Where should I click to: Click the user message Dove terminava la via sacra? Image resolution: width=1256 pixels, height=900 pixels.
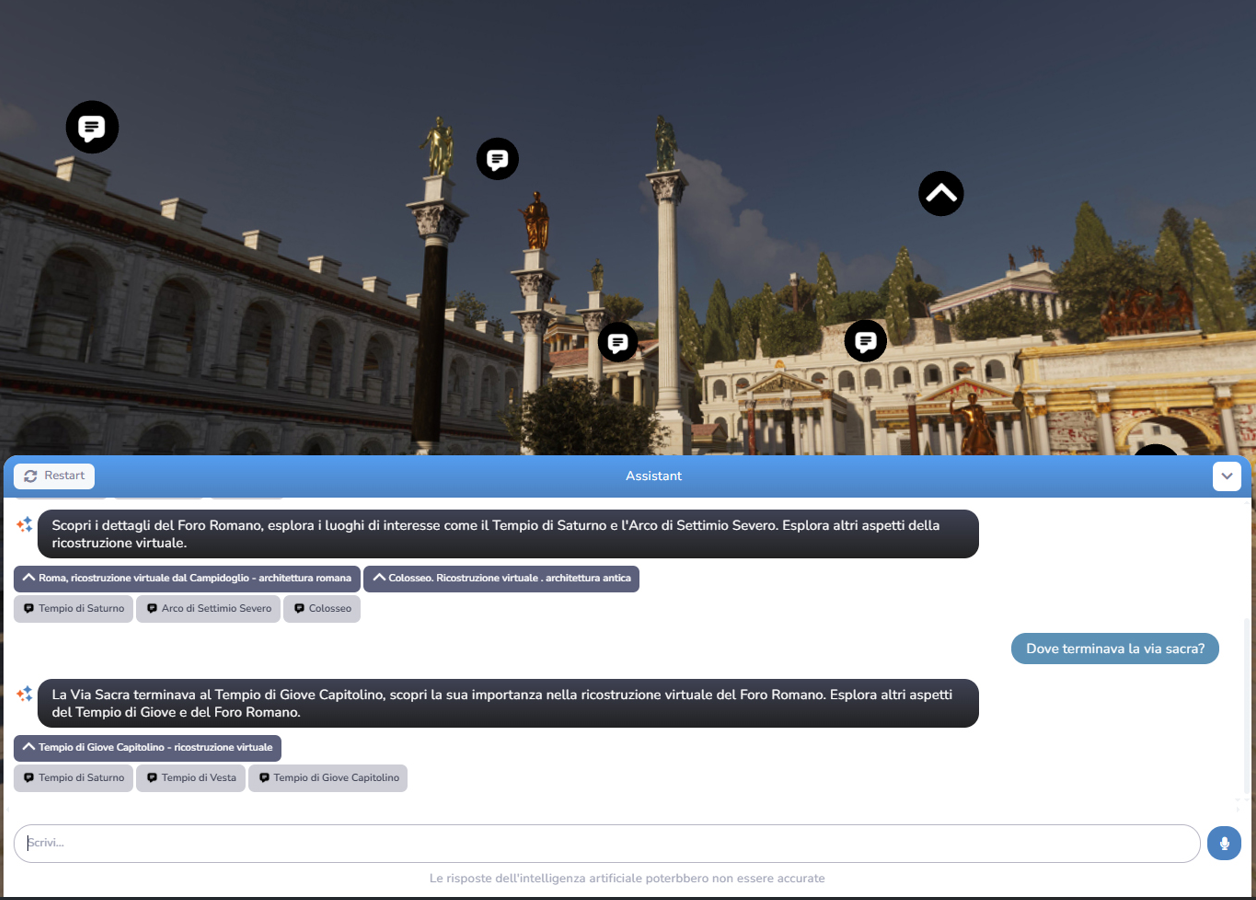coord(1114,649)
